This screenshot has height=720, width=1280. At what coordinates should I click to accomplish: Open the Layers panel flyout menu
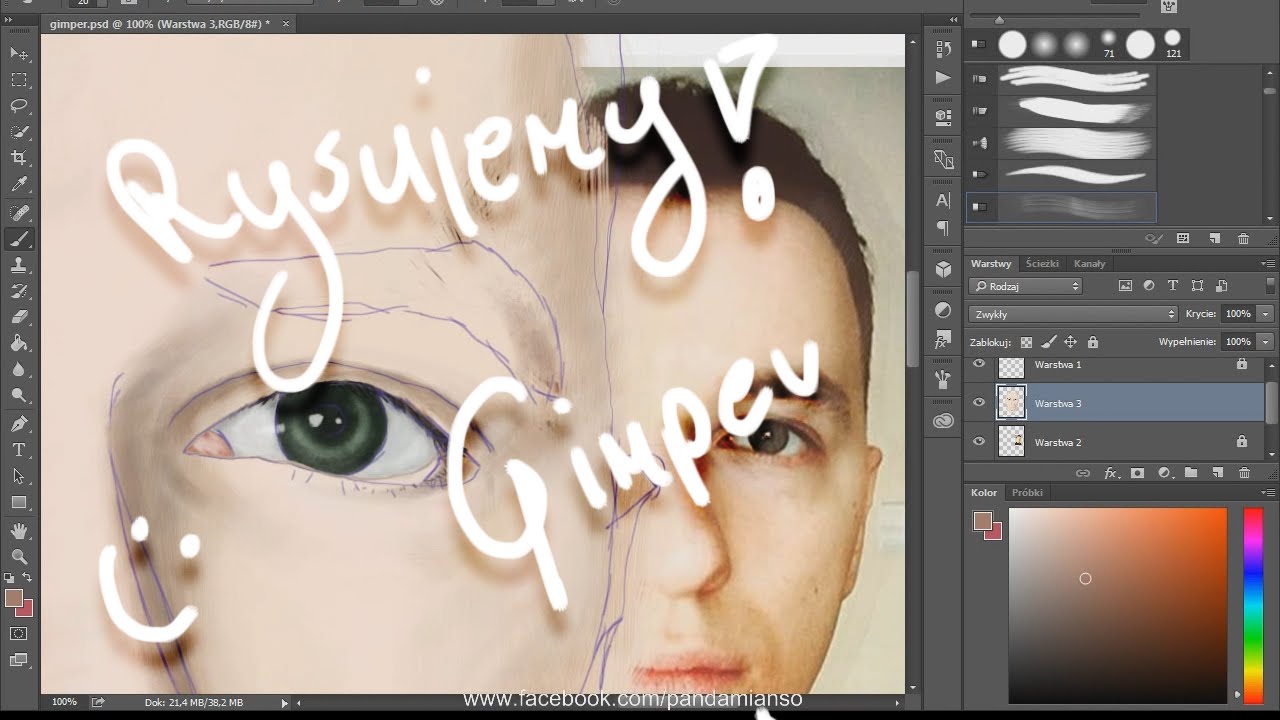1268,264
